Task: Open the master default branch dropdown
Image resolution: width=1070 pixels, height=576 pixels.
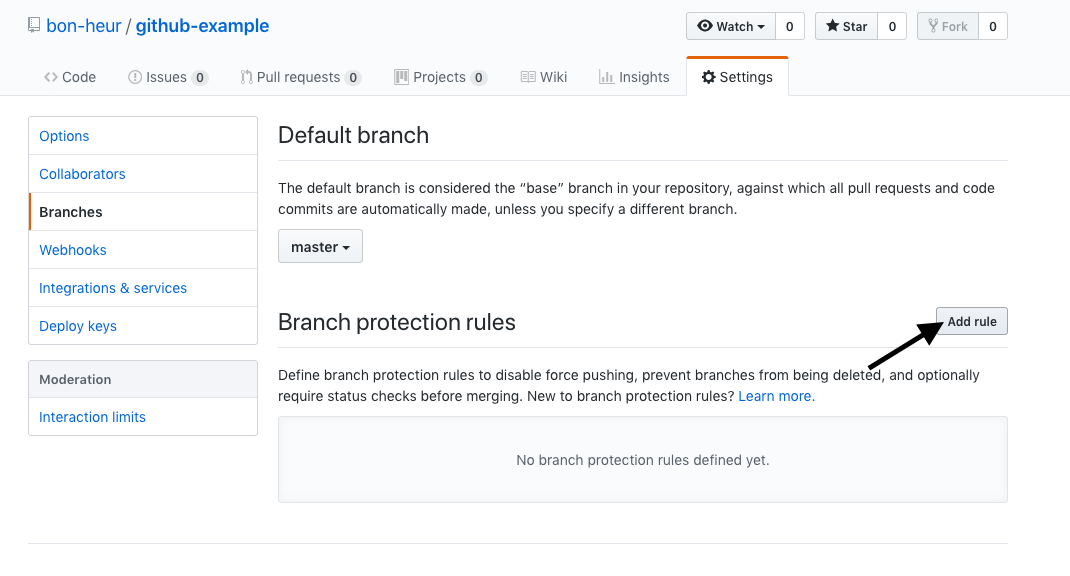Action: pos(320,246)
